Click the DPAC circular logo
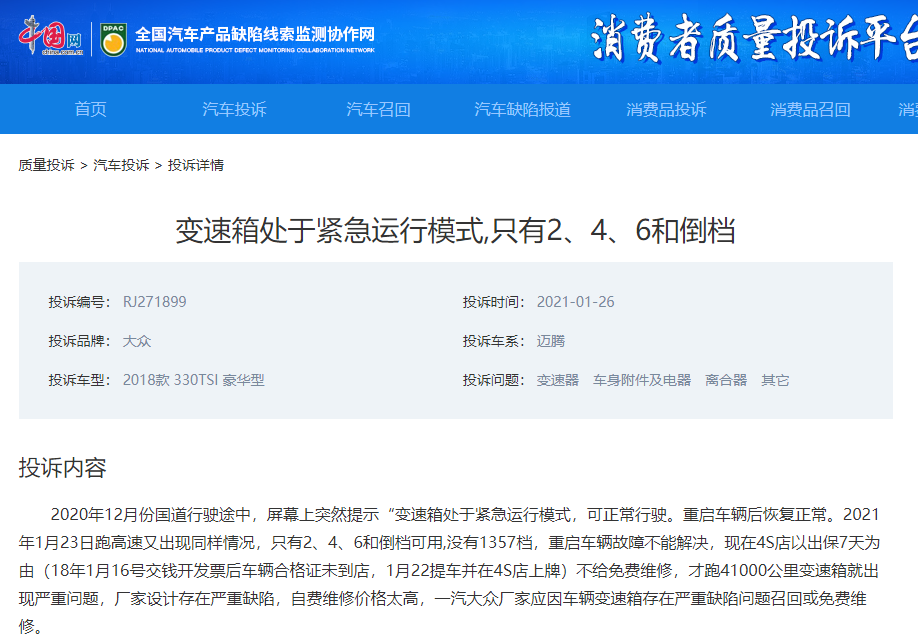918x642 pixels. tap(114, 40)
